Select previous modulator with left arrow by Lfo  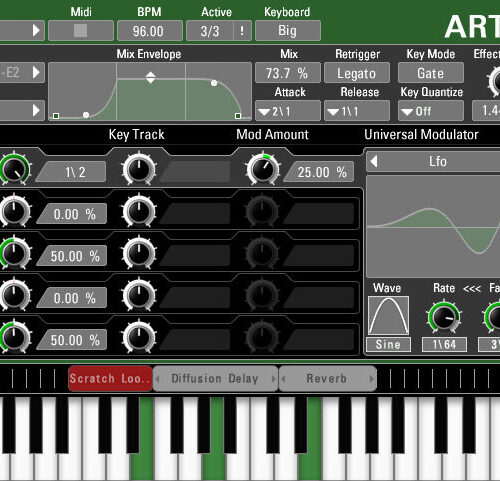click(x=374, y=161)
